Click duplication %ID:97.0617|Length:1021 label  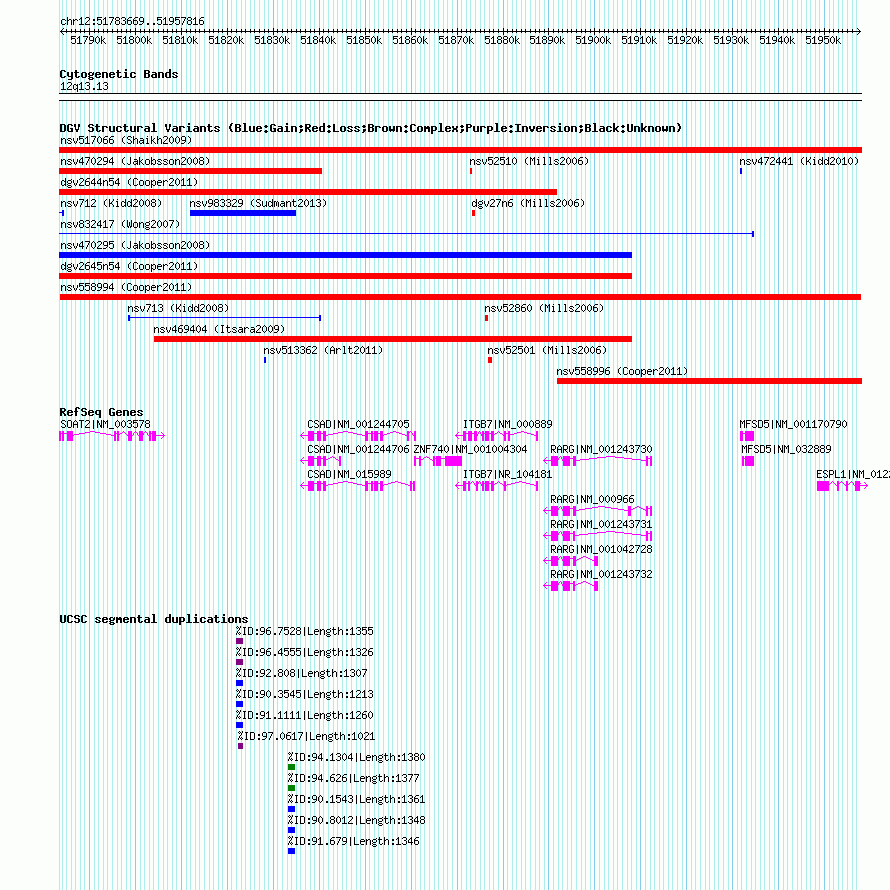[x=307, y=736]
